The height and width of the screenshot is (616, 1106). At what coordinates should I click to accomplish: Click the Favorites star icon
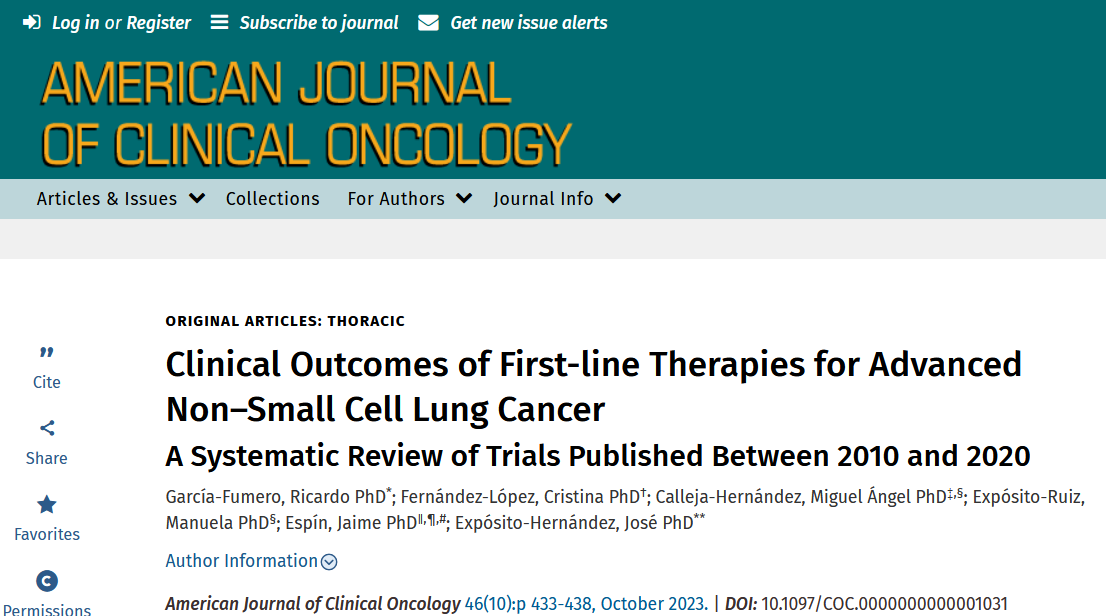46,505
